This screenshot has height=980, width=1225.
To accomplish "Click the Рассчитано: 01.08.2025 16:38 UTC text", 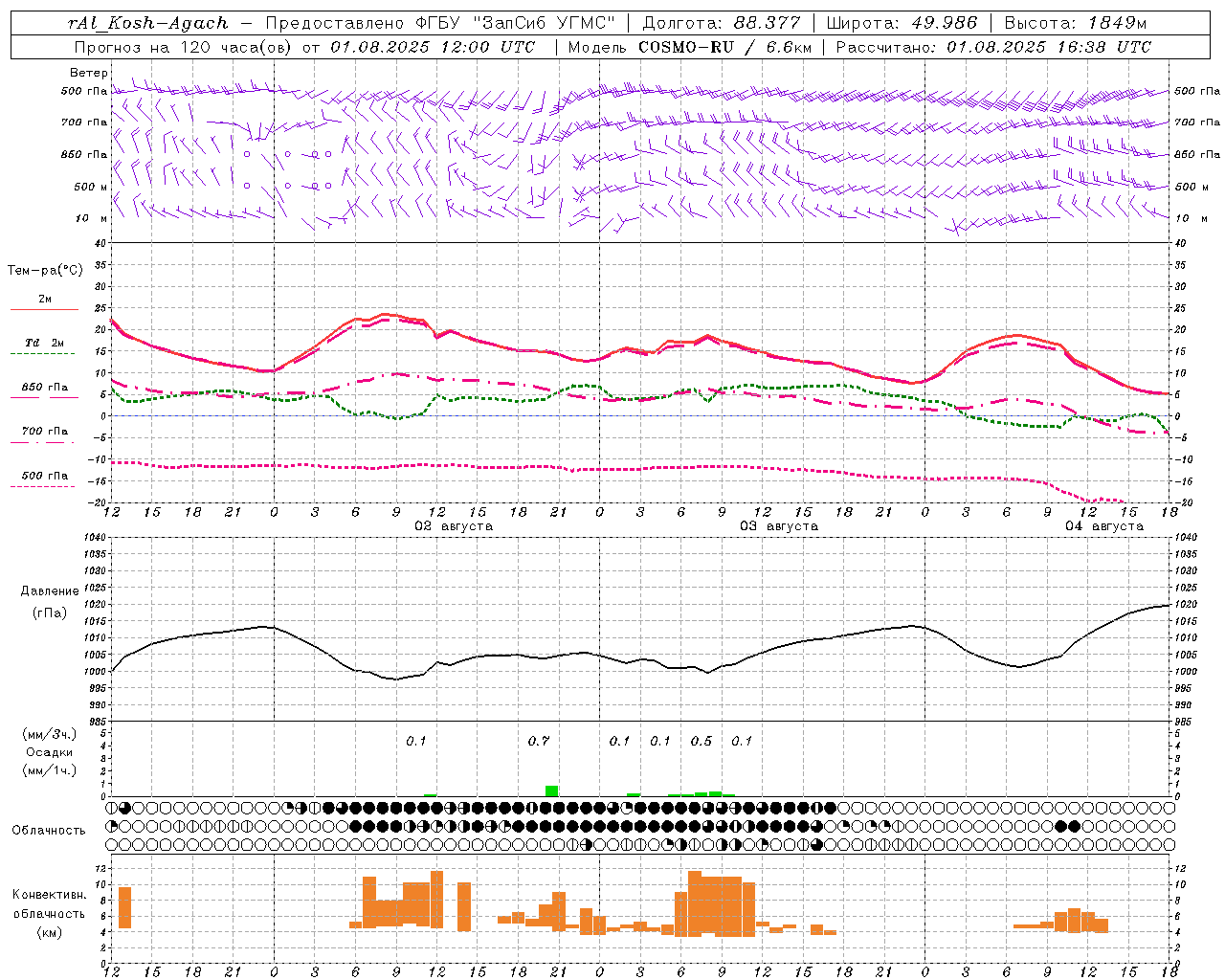I will (993, 47).
